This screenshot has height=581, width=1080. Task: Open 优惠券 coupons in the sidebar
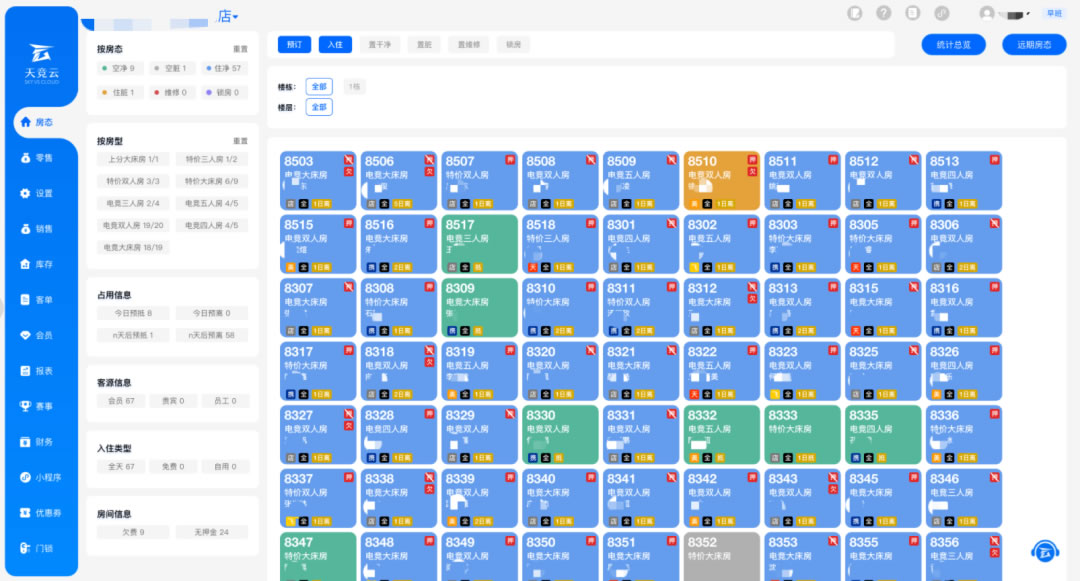click(38, 513)
